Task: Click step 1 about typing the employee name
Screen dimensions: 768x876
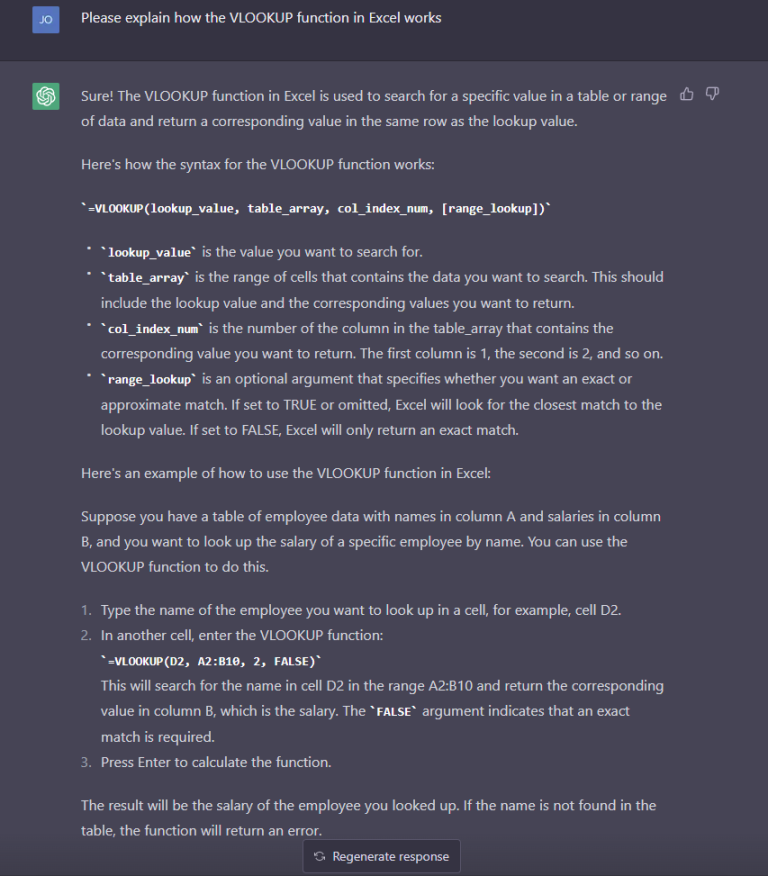Action: 361,609
